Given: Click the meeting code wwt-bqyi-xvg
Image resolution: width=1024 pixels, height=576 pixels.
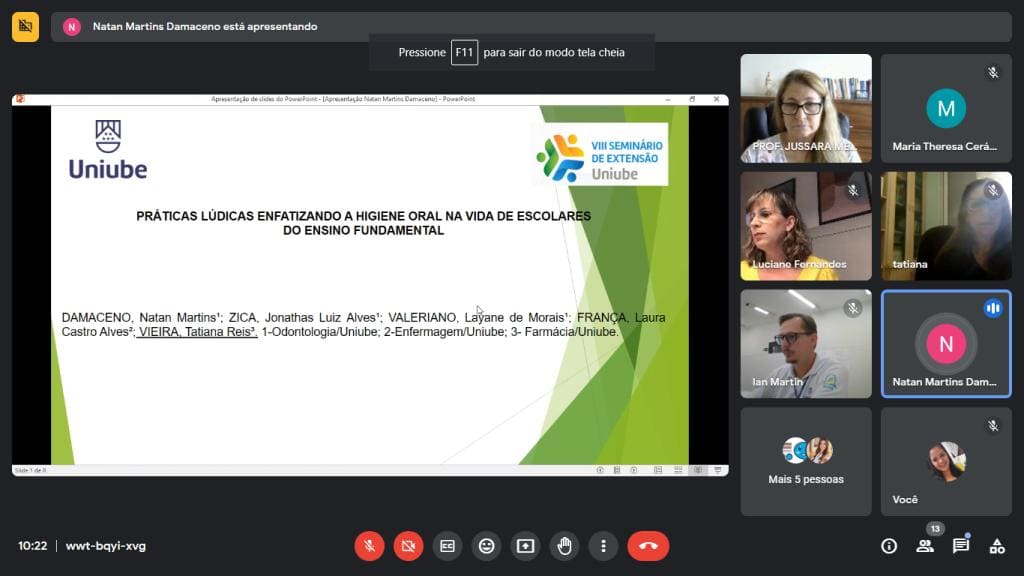Looking at the screenshot, I should [x=106, y=546].
